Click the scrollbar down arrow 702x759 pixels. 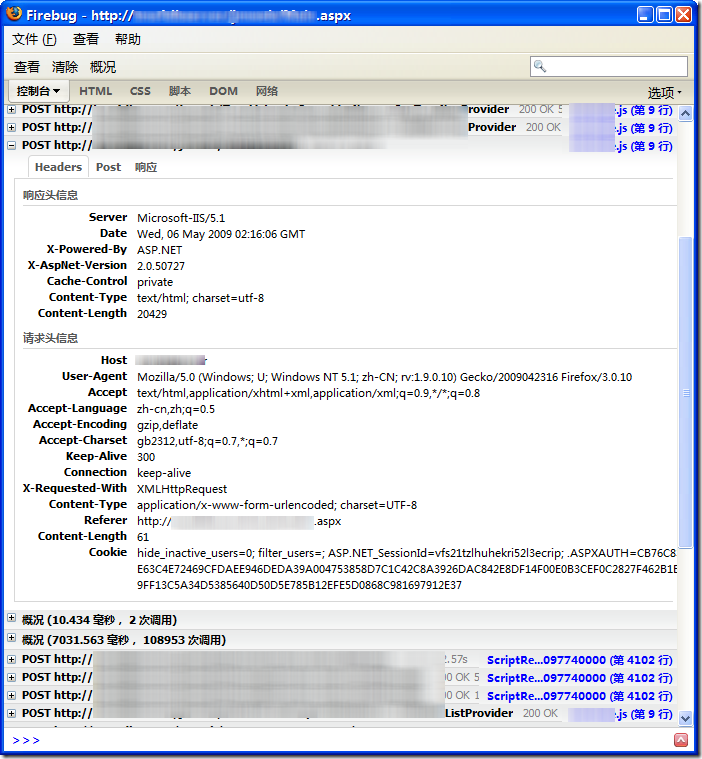click(x=685, y=718)
